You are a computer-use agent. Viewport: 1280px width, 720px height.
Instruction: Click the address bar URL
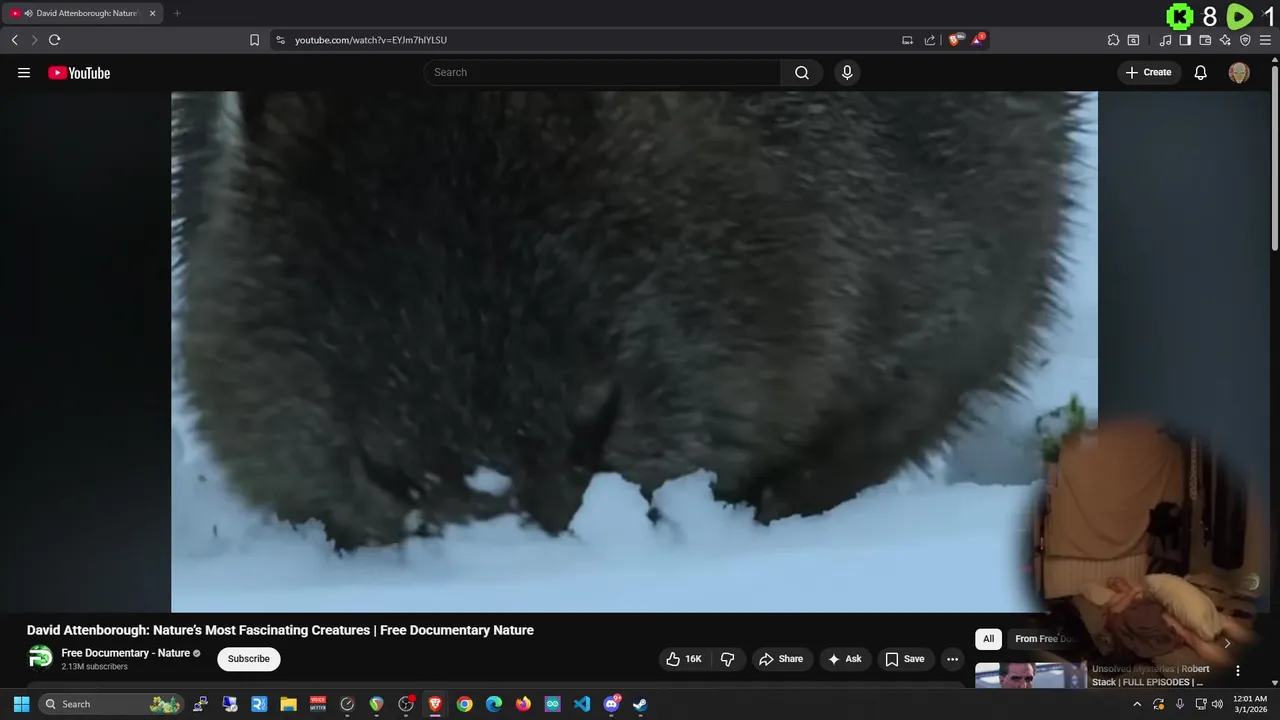click(x=371, y=40)
